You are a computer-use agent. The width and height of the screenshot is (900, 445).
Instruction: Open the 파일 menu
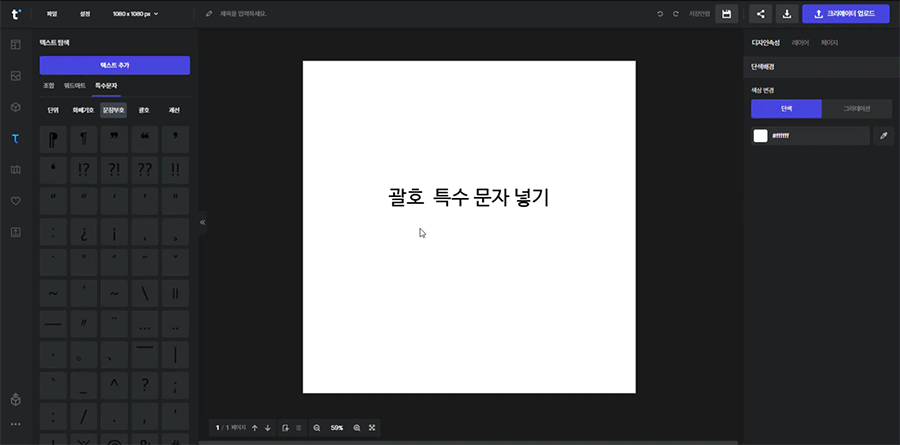click(x=51, y=14)
